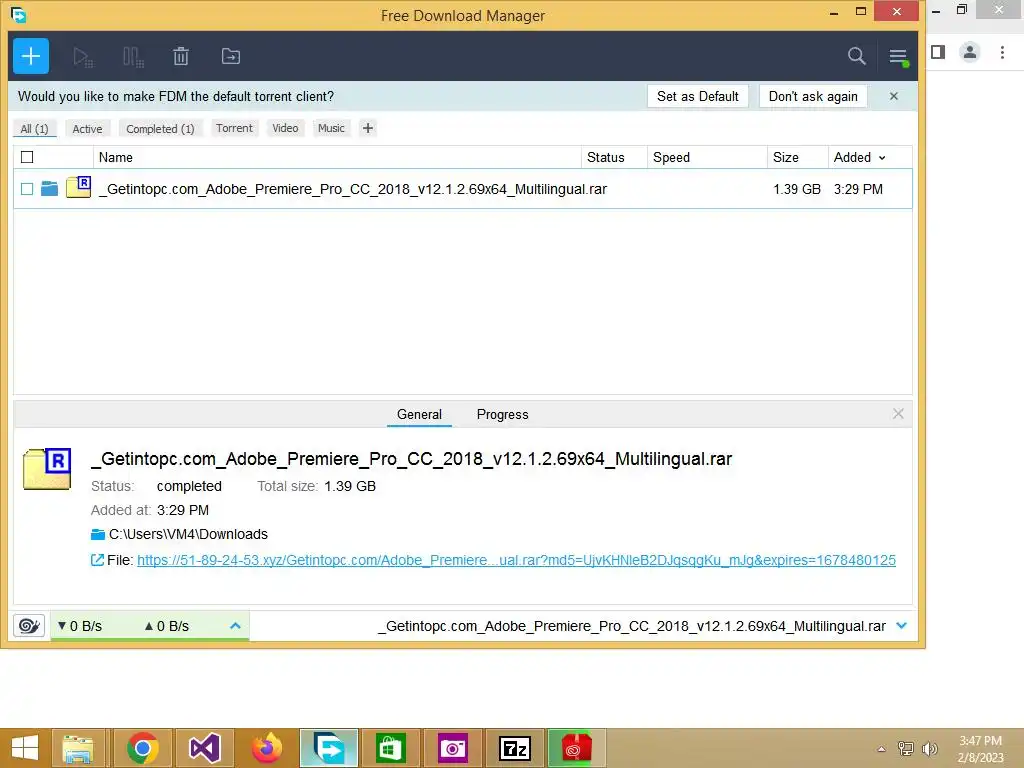Filter by Completed (1) downloads

tap(160, 129)
